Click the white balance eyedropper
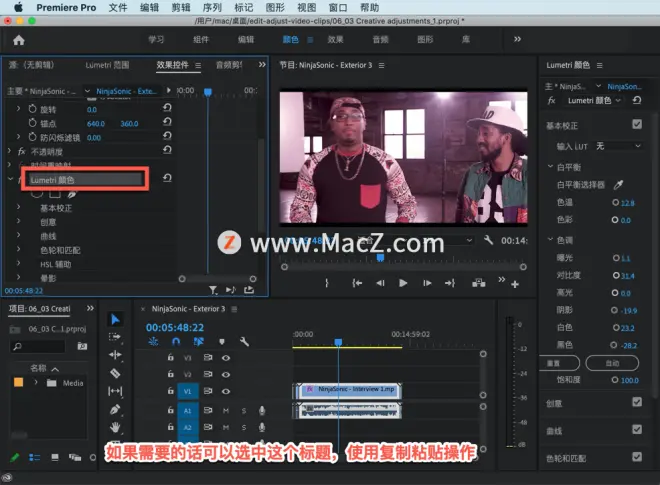 coord(618,184)
